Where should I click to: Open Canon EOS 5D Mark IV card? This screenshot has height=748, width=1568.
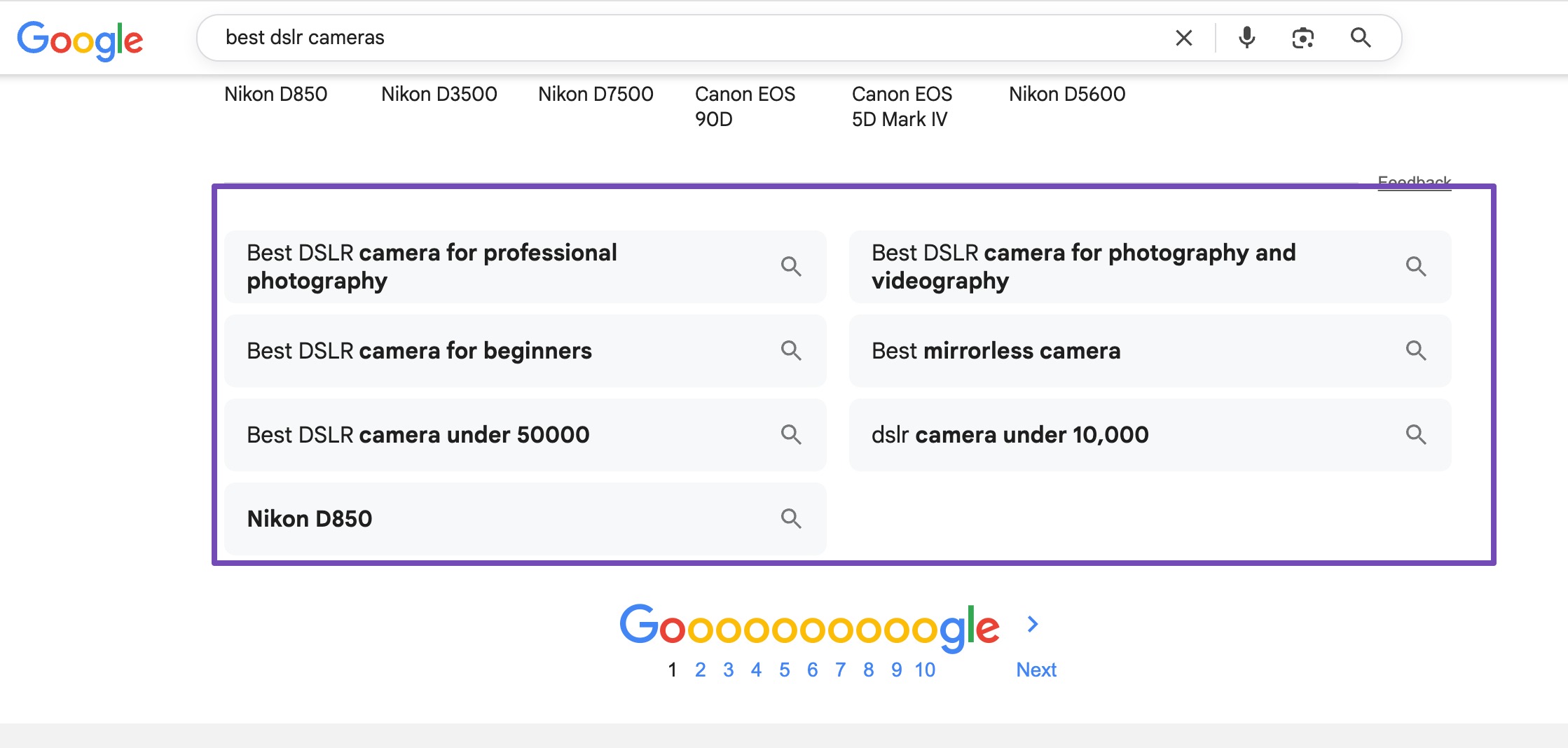tap(902, 106)
